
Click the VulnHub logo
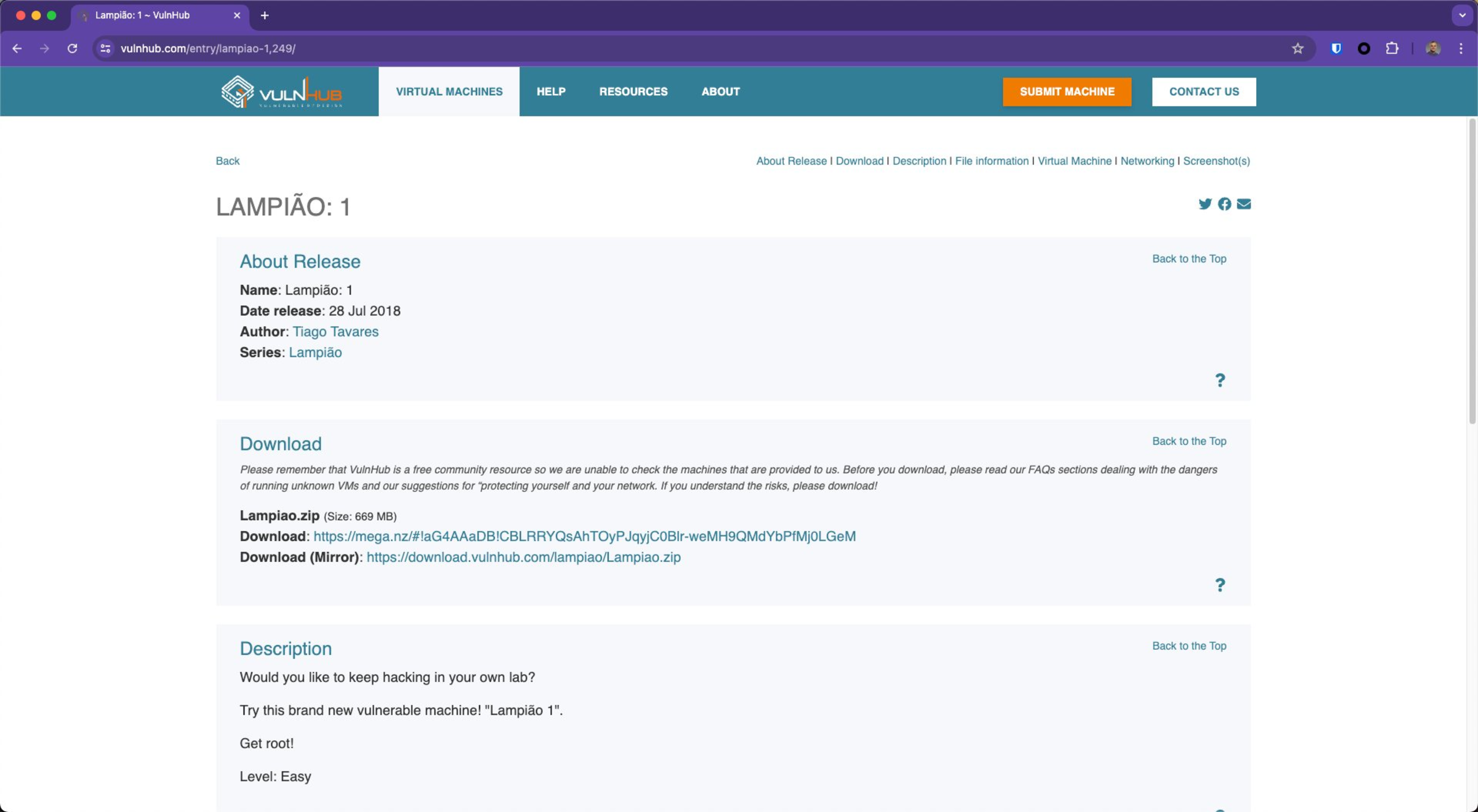[x=282, y=92]
